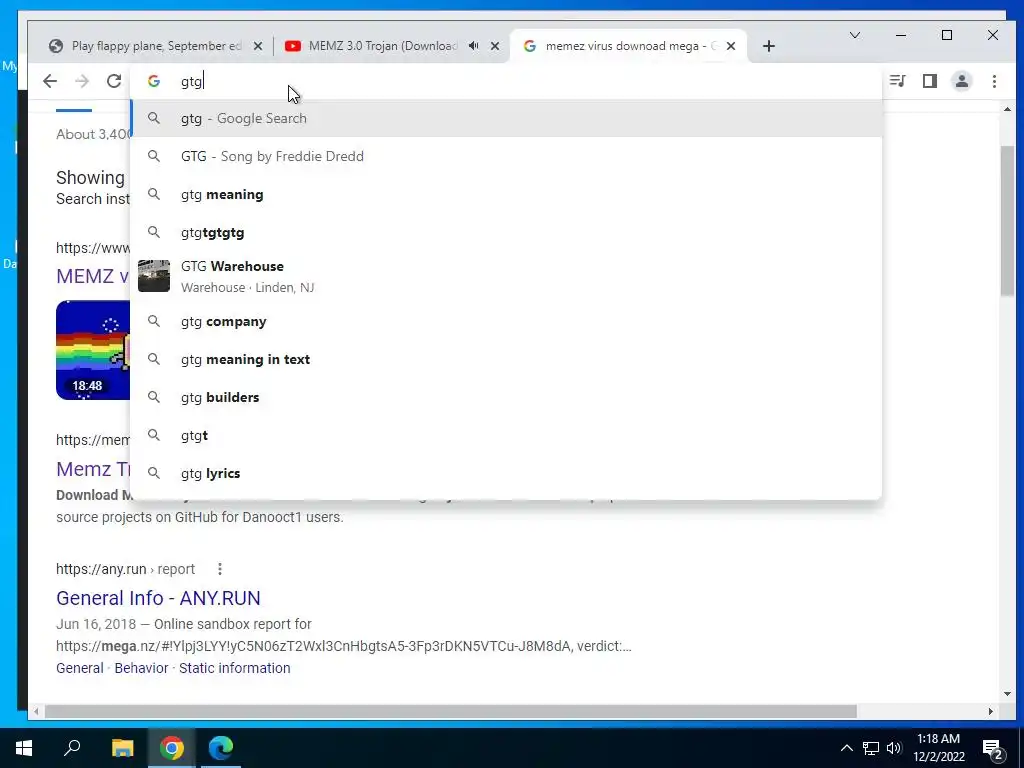Close the MEMZ 3.0 Trojan tab
1024x768 pixels.
[495, 46]
